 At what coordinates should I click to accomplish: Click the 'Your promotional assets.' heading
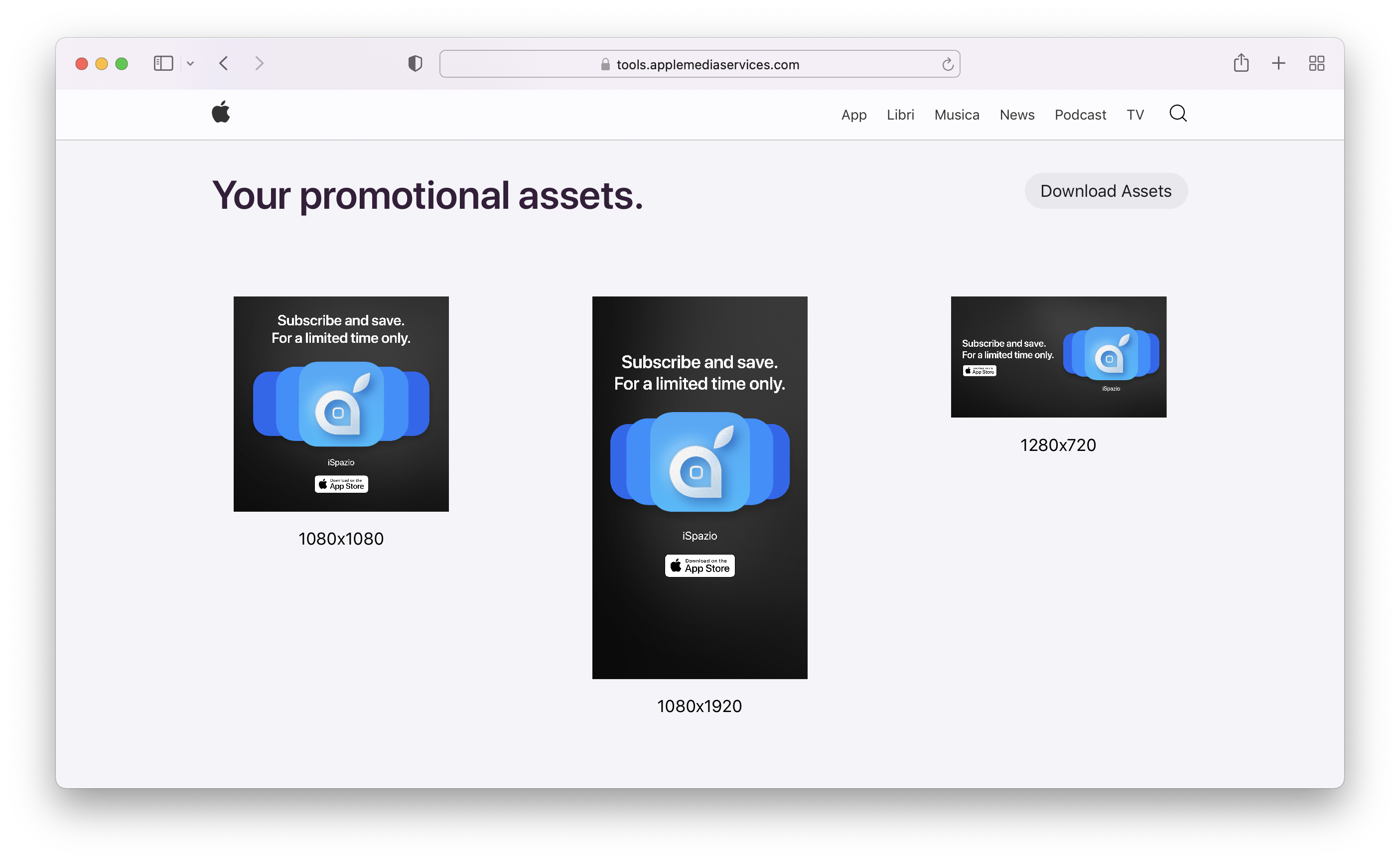[427, 195]
